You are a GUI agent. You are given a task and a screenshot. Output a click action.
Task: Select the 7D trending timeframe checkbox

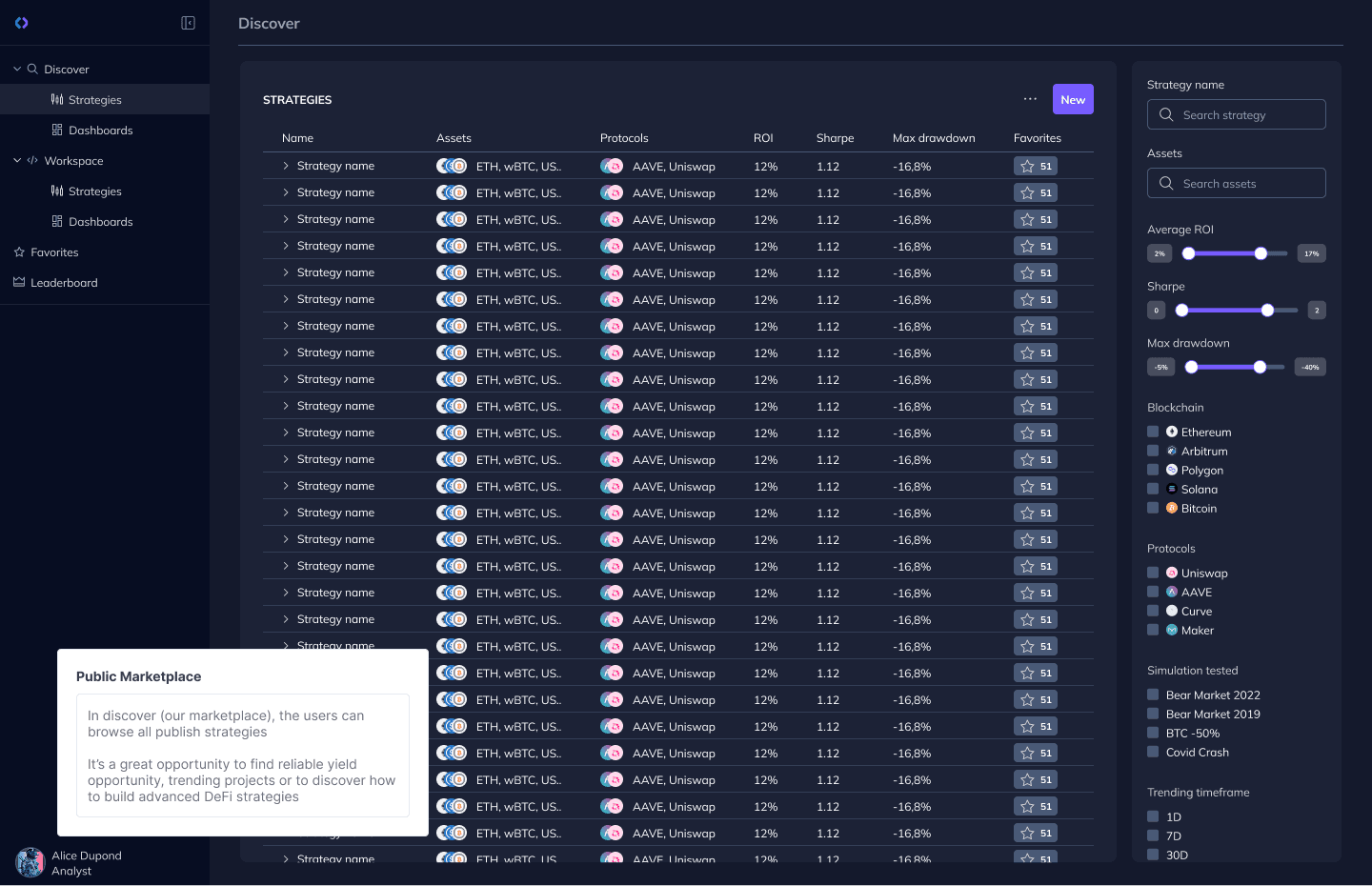(x=1153, y=836)
